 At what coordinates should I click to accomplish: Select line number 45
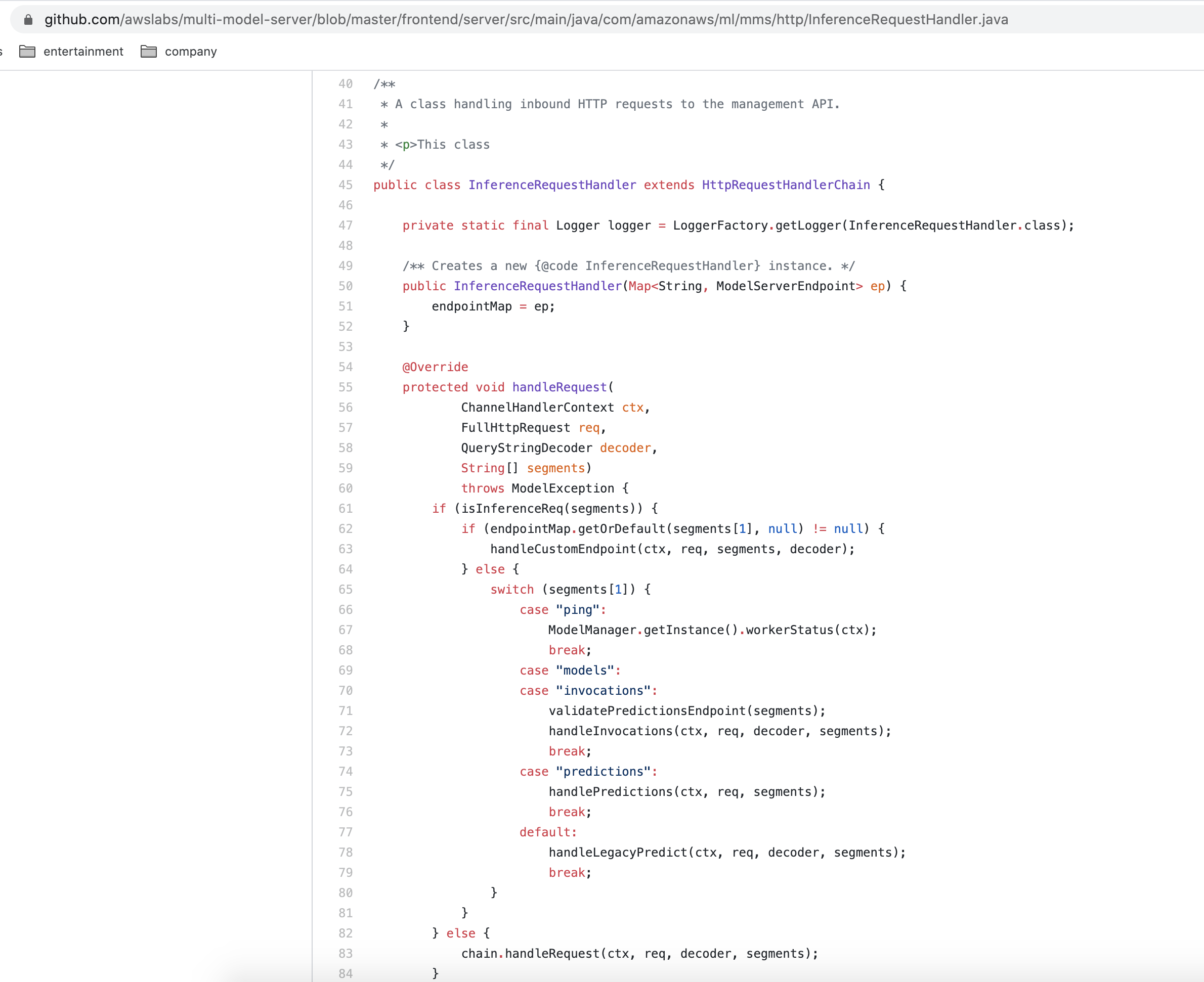point(346,185)
